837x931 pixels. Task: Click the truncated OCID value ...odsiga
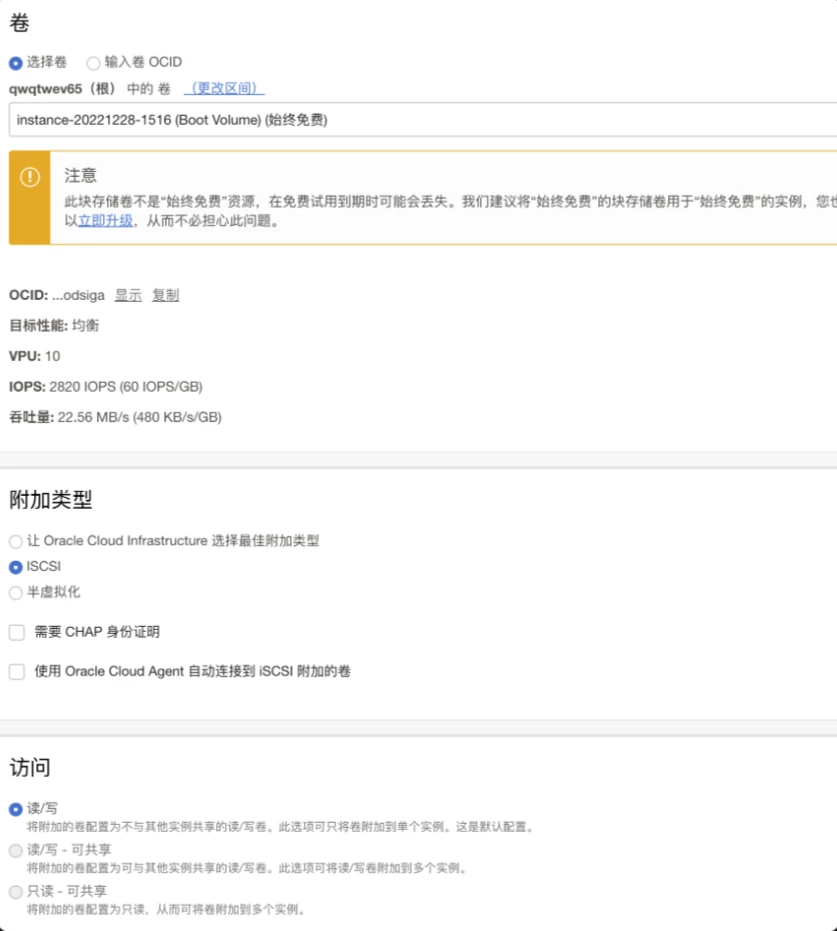coord(79,295)
